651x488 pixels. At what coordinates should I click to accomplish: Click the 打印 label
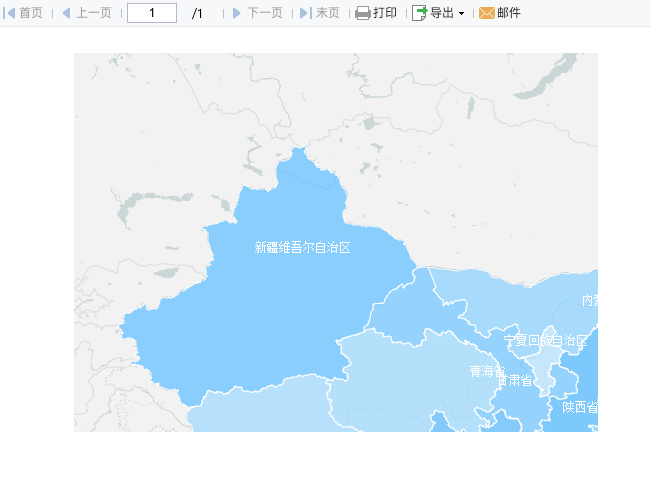coord(385,13)
